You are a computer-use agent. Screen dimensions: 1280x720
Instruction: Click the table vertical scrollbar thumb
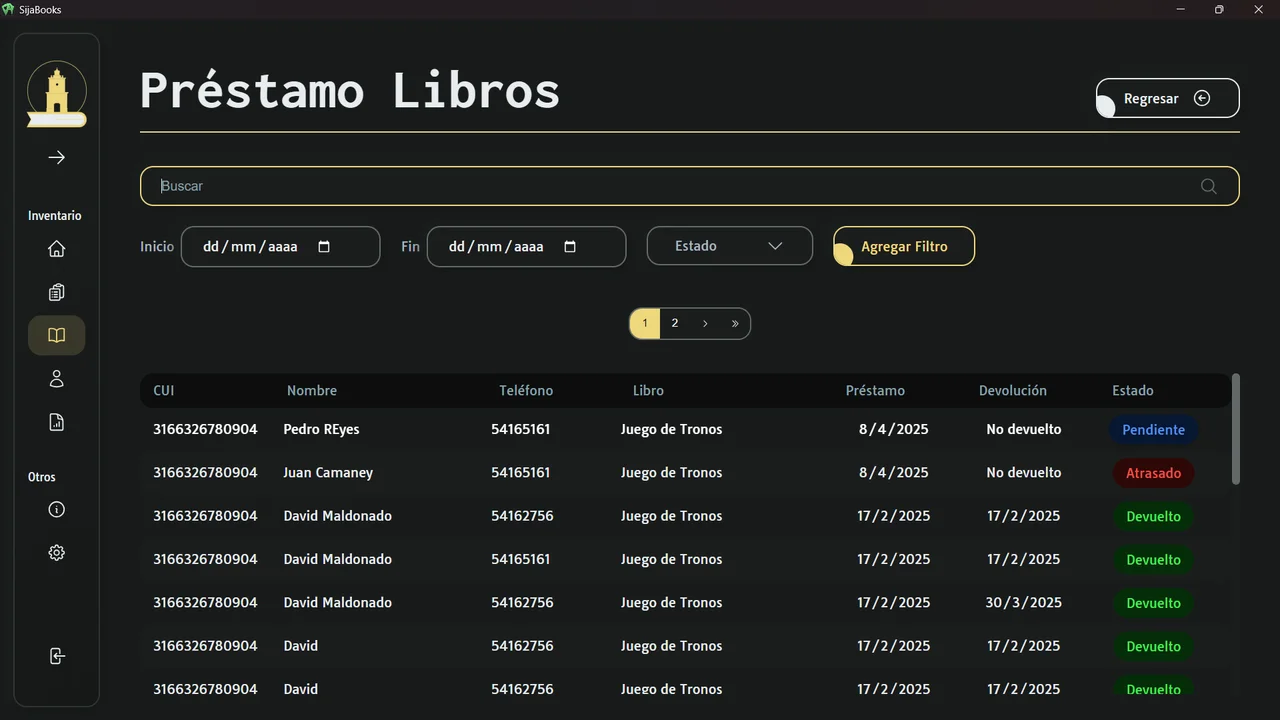1236,429
